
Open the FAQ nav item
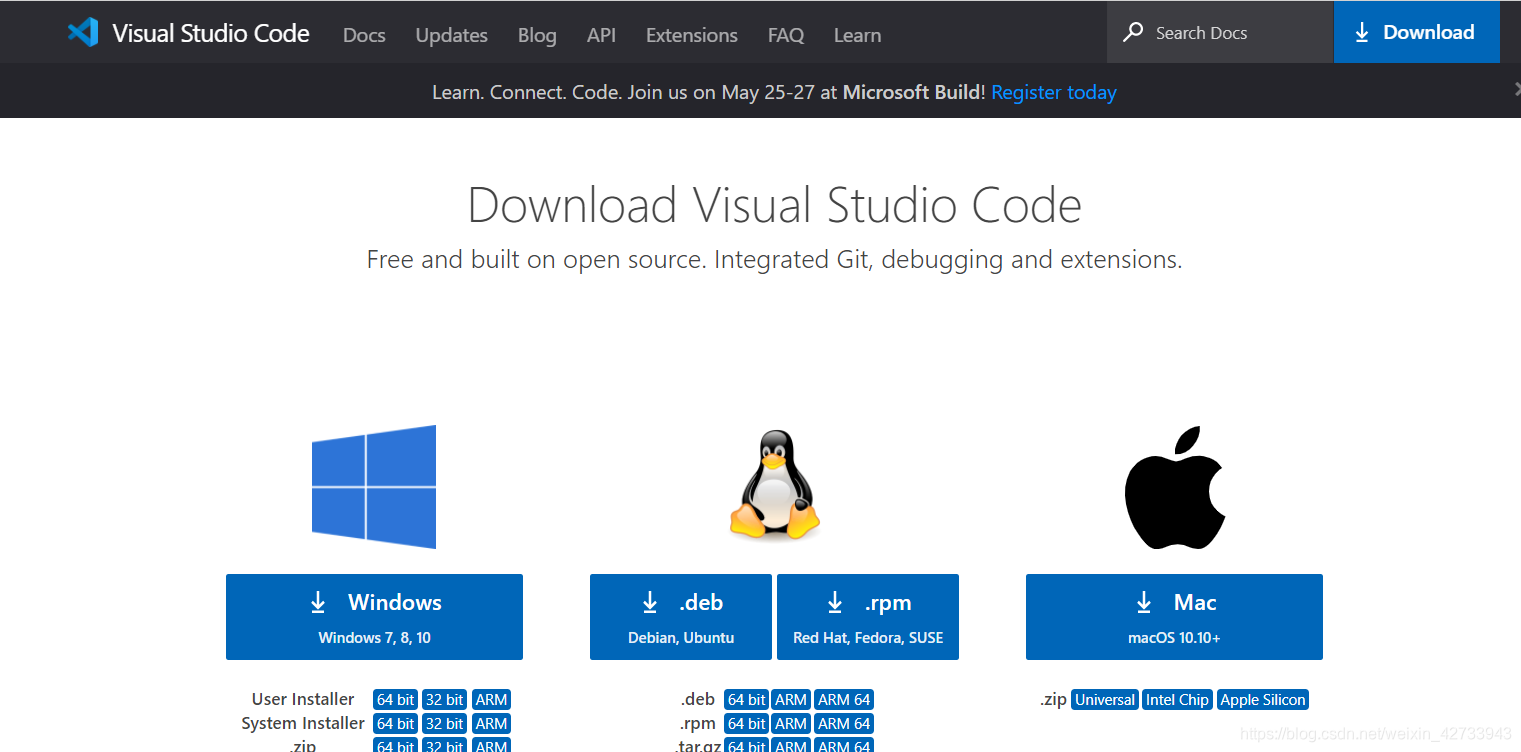(786, 35)
